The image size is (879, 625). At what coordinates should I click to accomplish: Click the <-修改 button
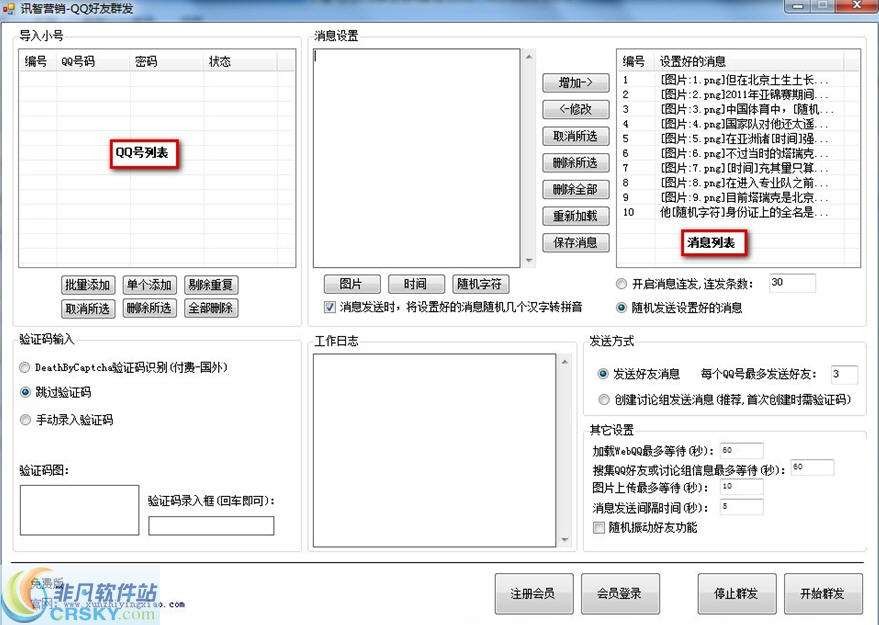tap(576, 109)
